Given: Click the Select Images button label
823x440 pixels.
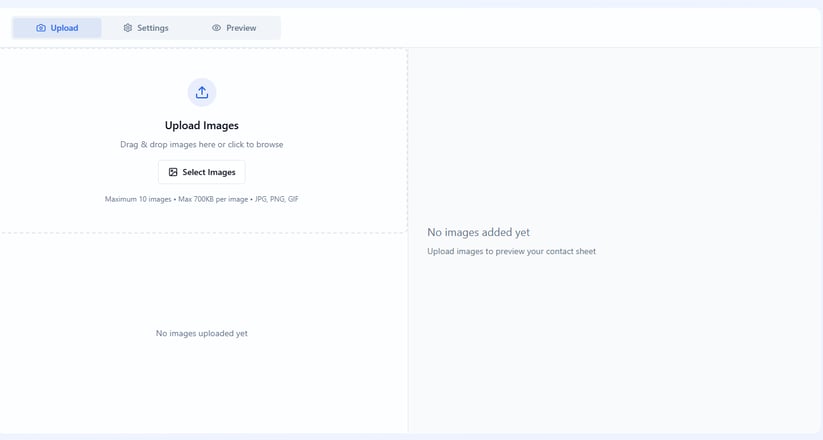Looking at the screenshot, I should [209, 172].
